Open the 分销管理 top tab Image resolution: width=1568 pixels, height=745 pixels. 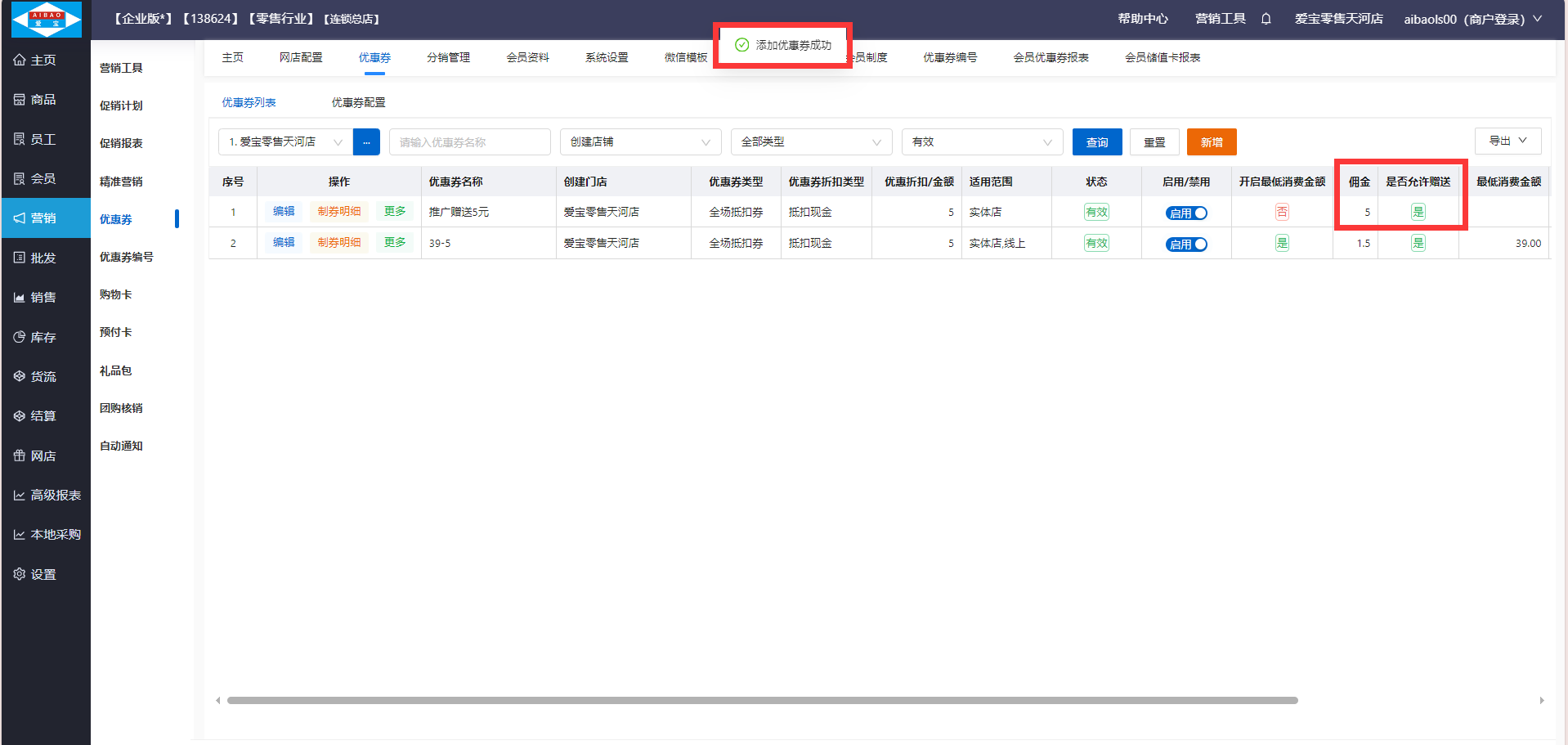tap(448, 57)
